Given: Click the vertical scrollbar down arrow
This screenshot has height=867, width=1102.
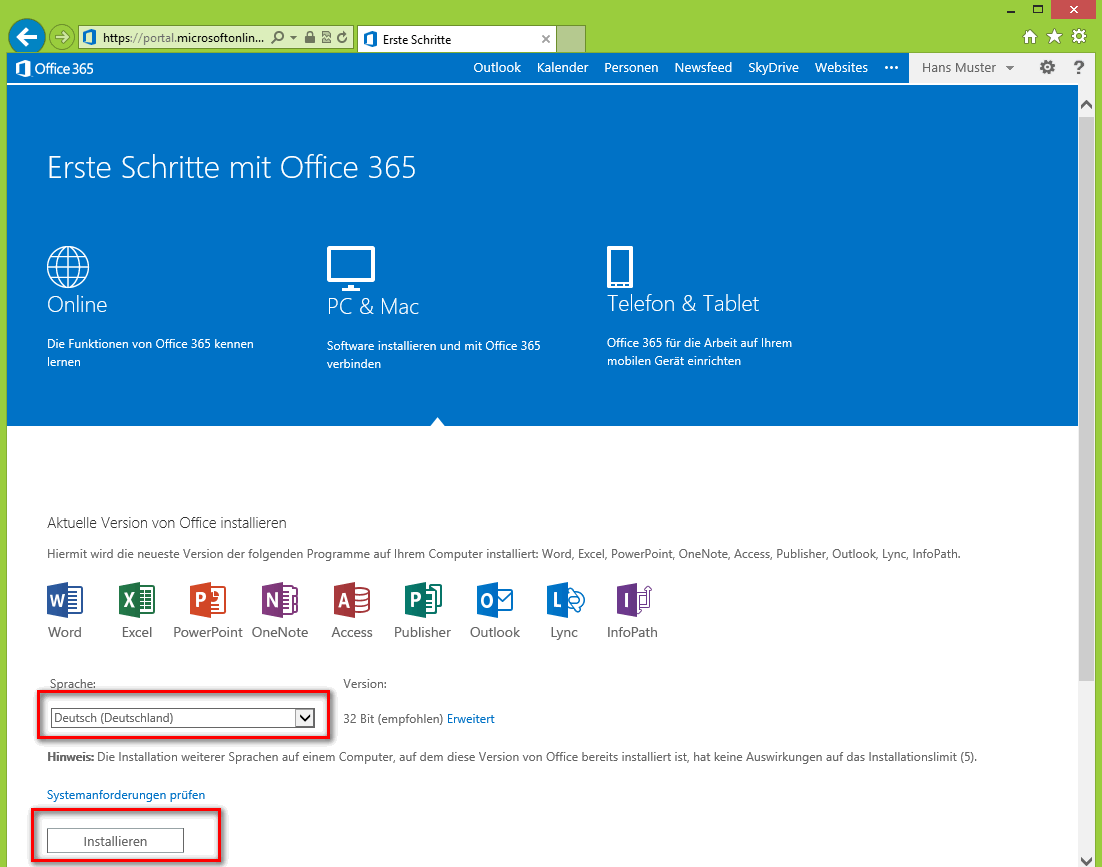Looking at the screenshot, I should pos(1086,859).
